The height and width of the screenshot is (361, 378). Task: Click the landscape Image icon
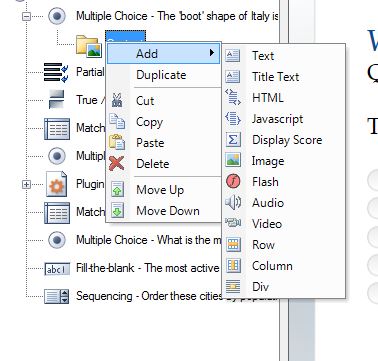(233, 161)
